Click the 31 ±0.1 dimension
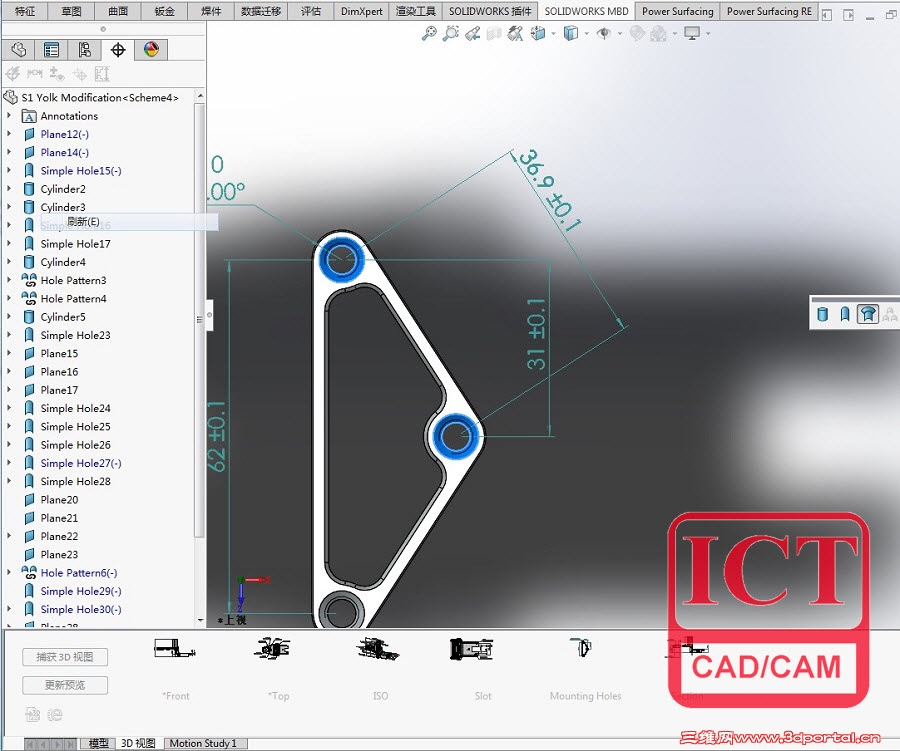The width and height of the screenshot is (900, 751). pos(536,334)
